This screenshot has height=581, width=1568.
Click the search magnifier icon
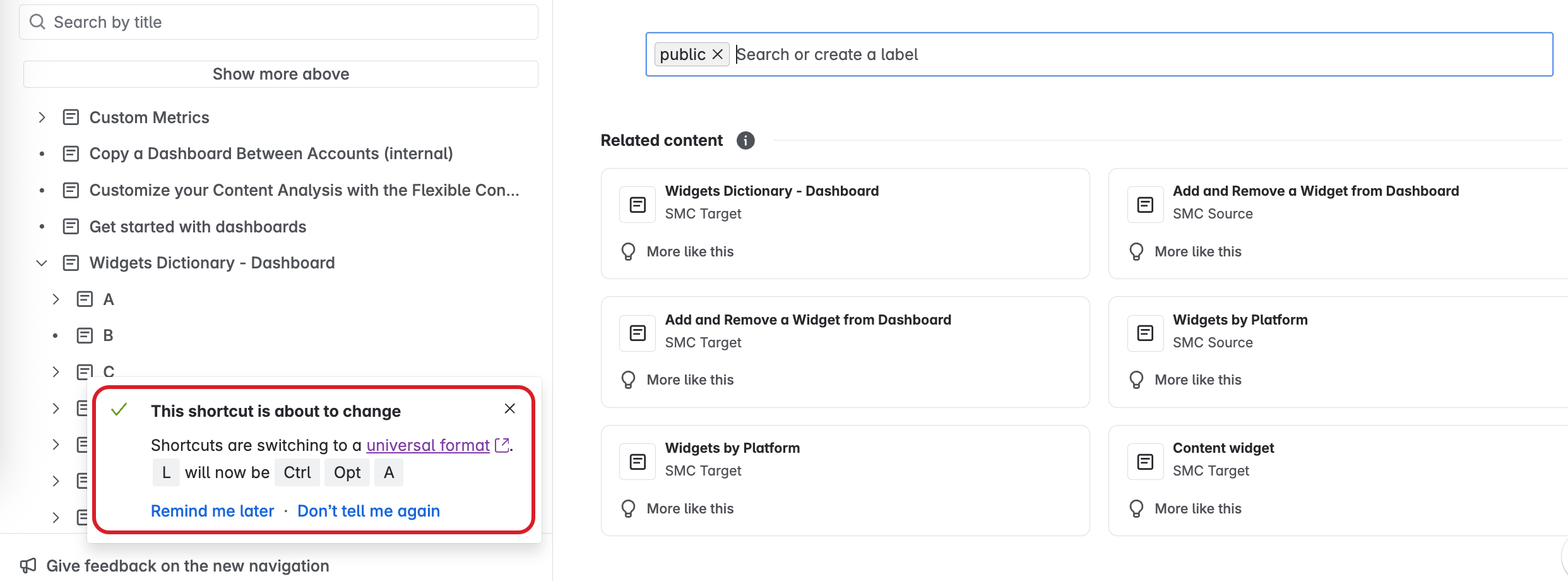[x=37, y=22]
